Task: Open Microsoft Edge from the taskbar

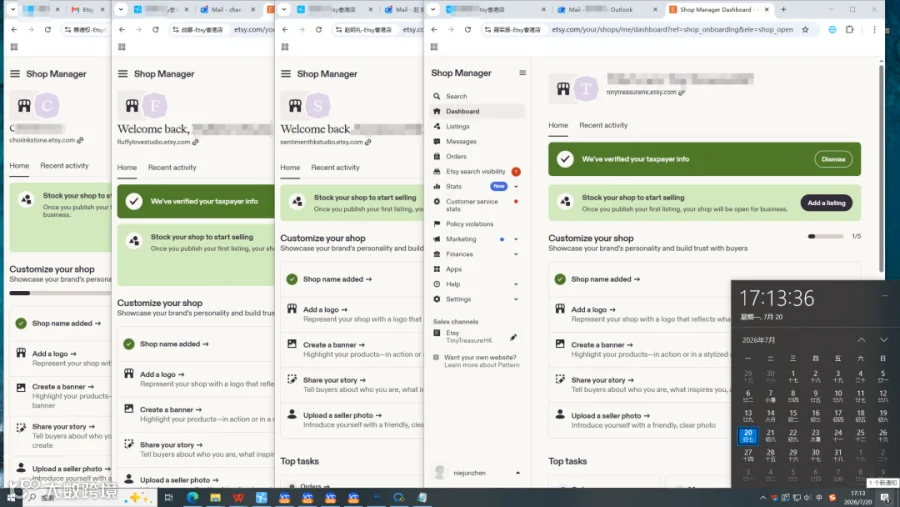Action: coord(192,497)
